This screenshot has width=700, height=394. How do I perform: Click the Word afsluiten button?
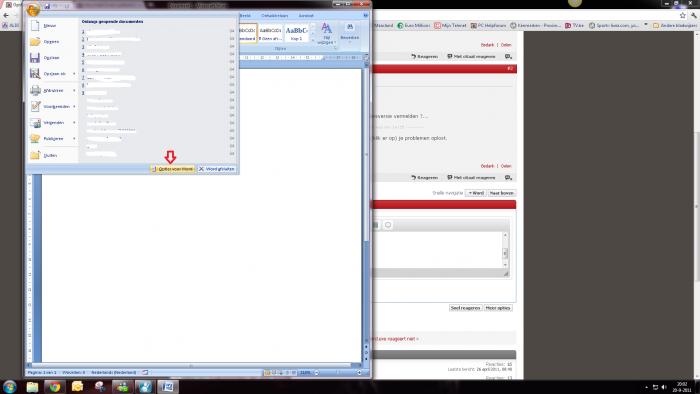click(217, 169)
